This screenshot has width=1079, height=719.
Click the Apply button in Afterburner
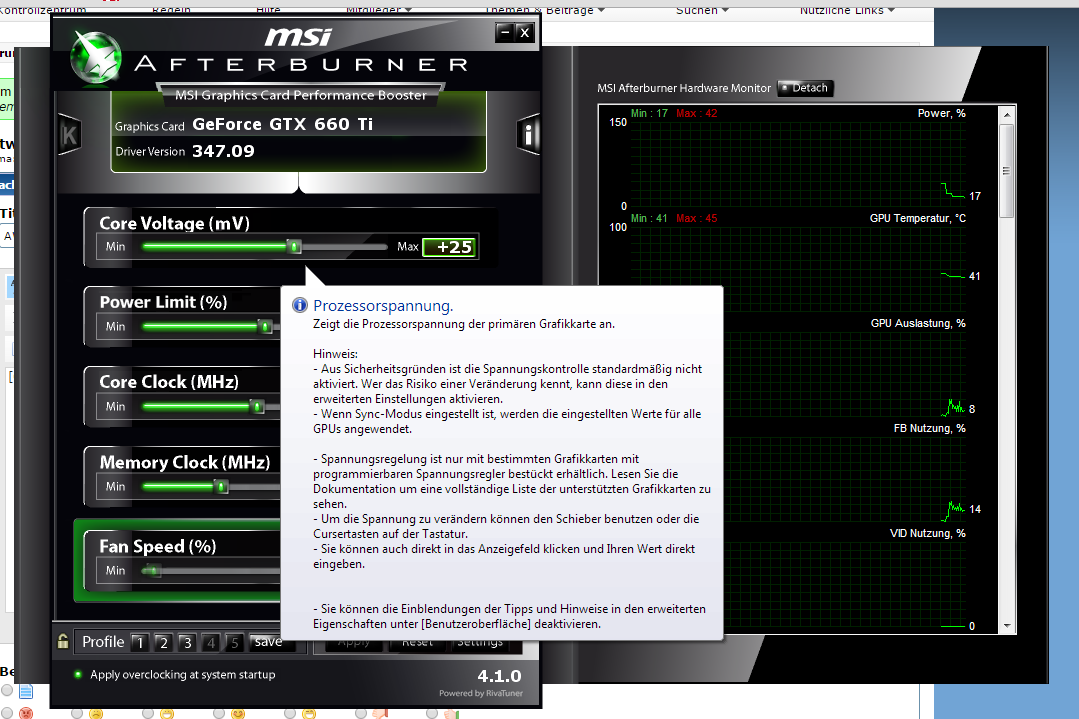tap(354, 643)
